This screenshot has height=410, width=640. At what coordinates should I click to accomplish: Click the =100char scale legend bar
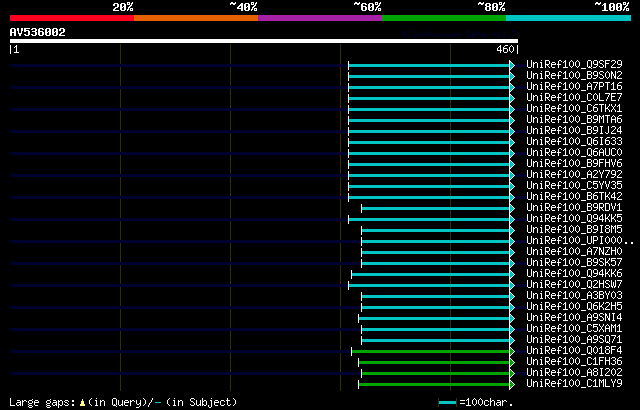click(x=447, y=403)
